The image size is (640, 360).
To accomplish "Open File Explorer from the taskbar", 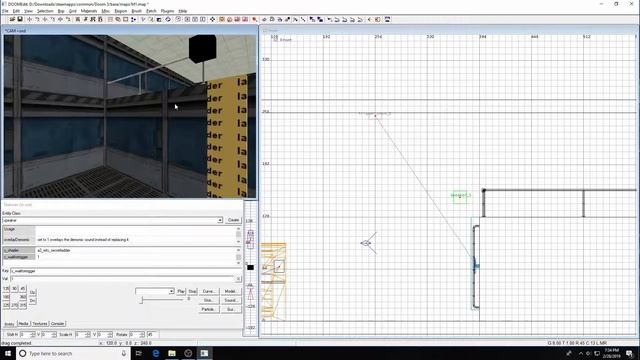I will pos(172,353).
